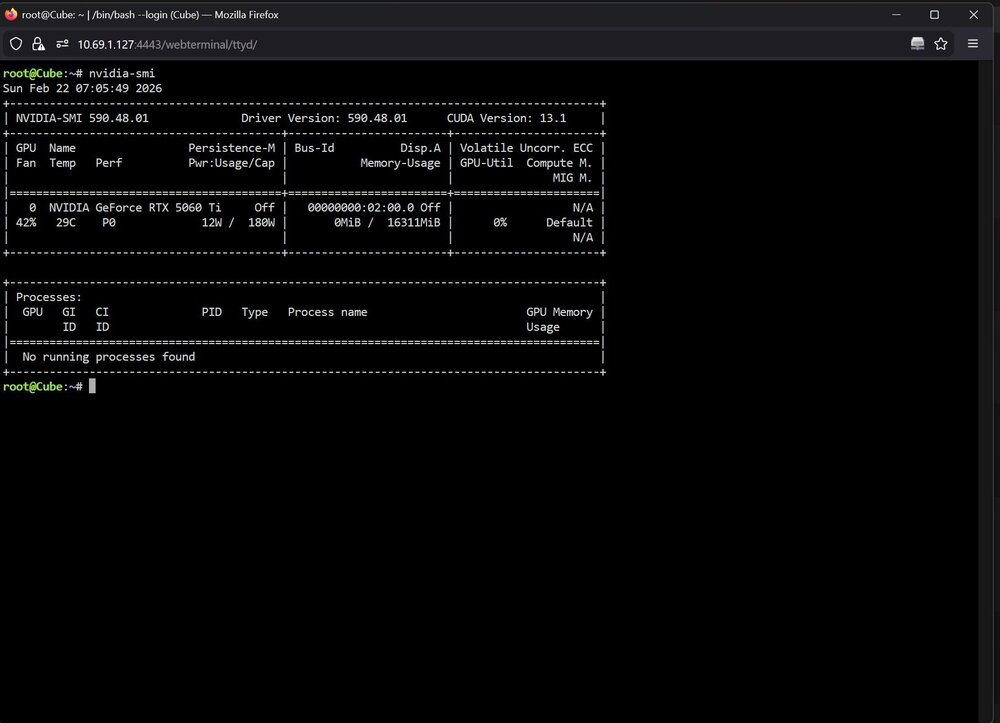Click the memory used value '0MiB'

pyautogui.click(x=348, y=223)
